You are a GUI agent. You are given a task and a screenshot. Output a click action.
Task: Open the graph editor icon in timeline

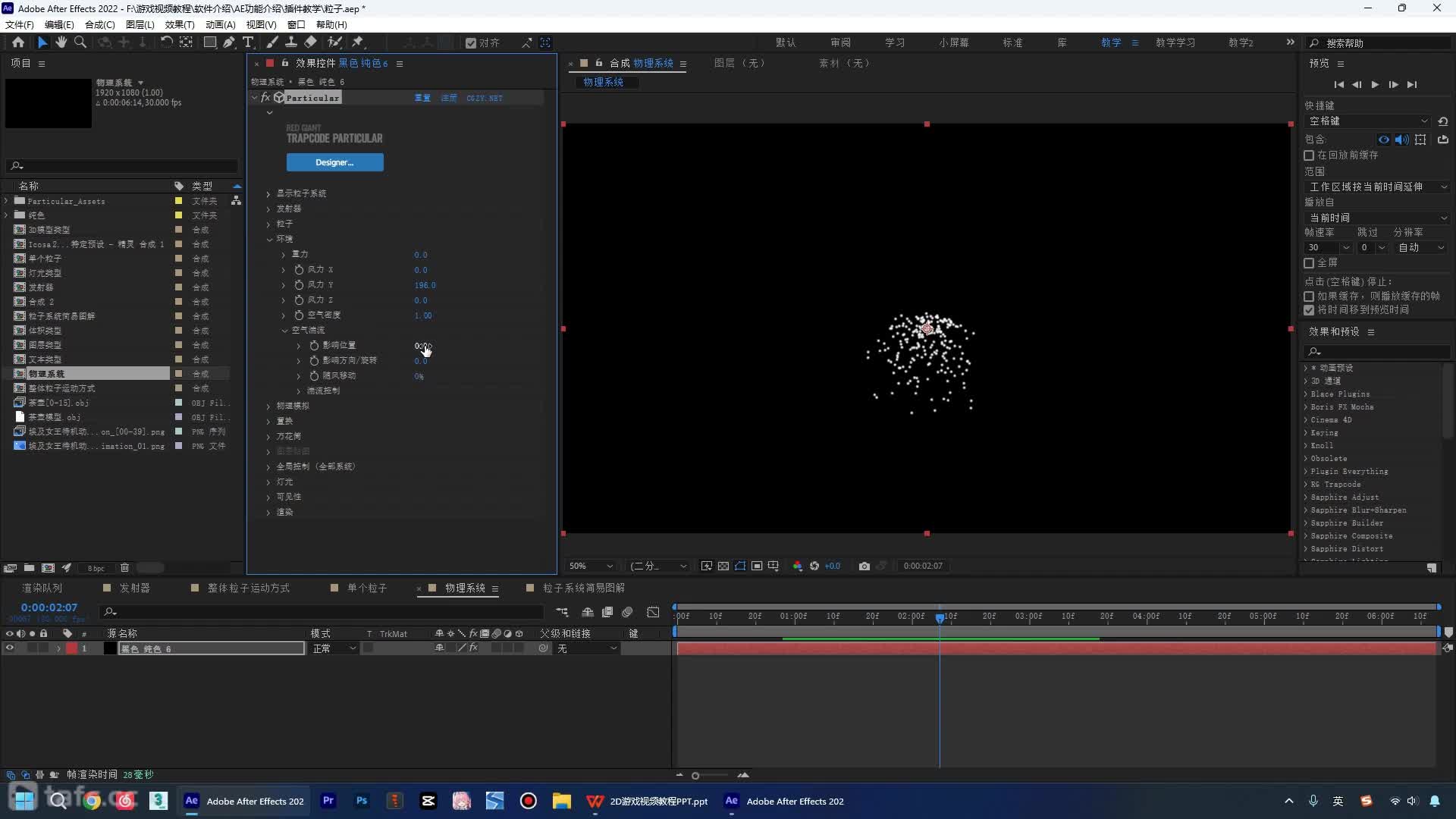pyautogui.click(x=653, y=612)
